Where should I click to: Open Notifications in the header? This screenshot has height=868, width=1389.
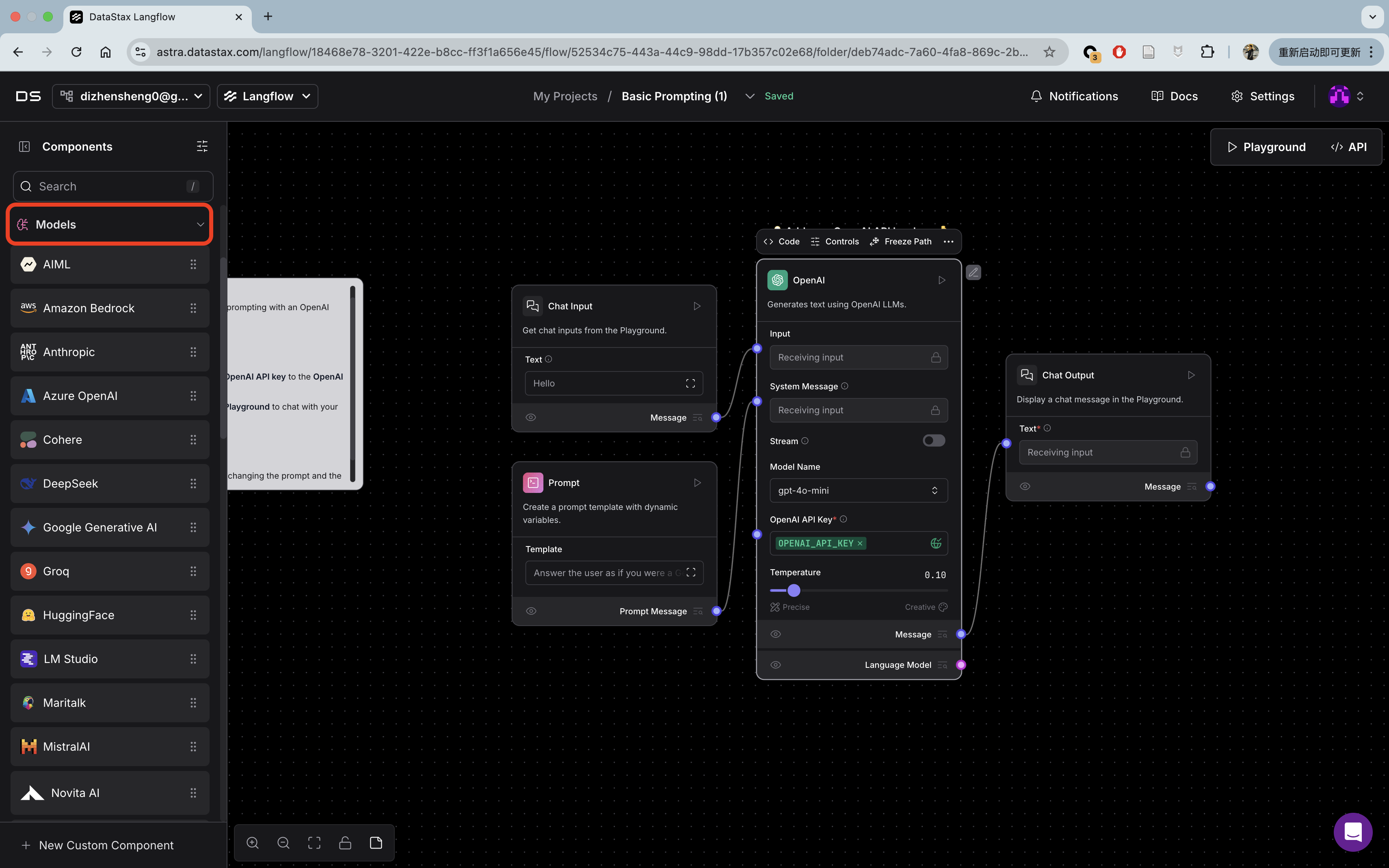point(1074,97)
